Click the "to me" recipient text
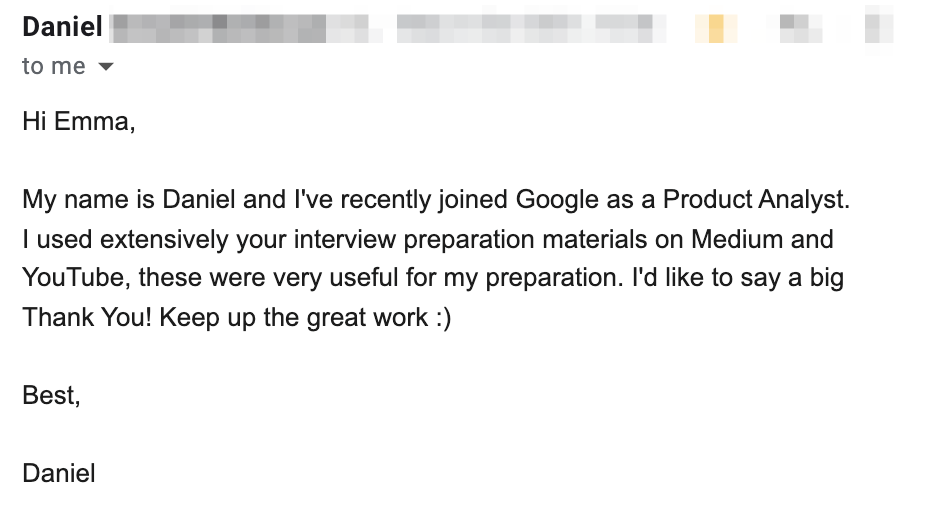936x514 pixels. 54,66
